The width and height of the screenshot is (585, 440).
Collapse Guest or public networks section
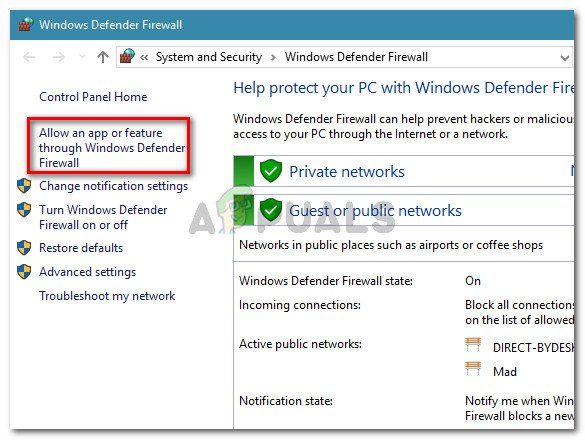click(x=404, y=210)
